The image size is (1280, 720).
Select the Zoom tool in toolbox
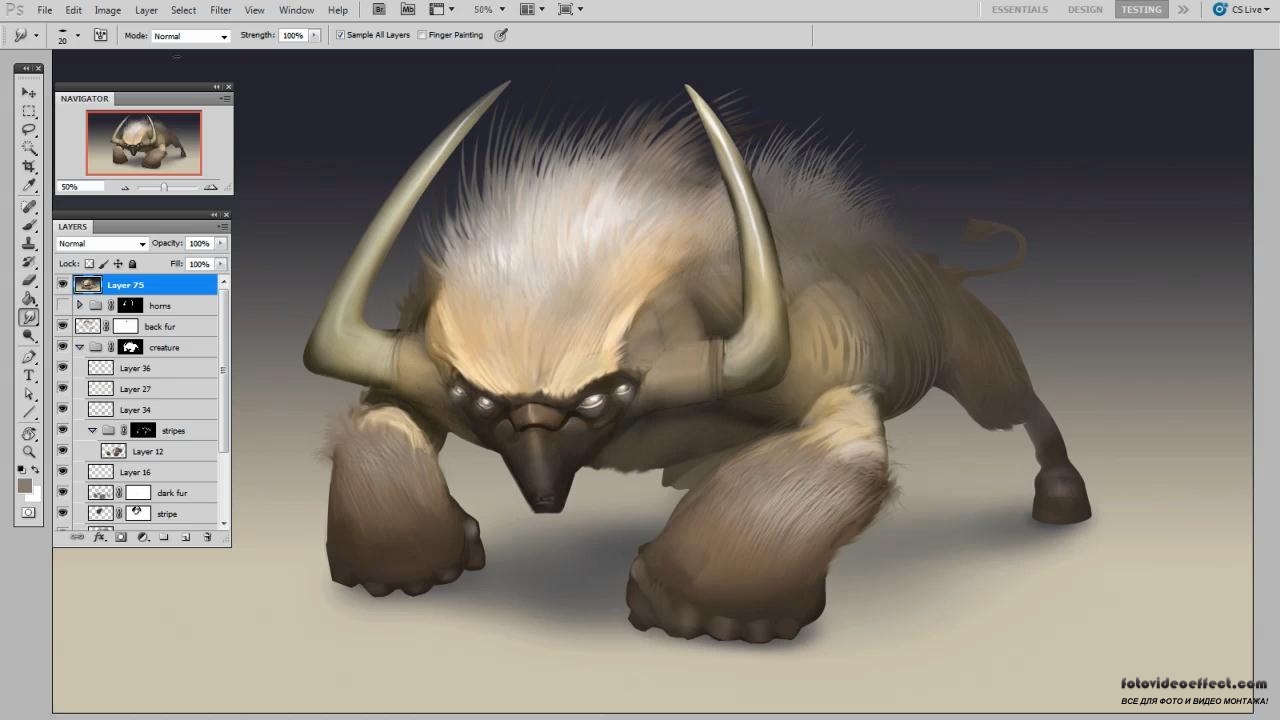[x=29, y=452]
